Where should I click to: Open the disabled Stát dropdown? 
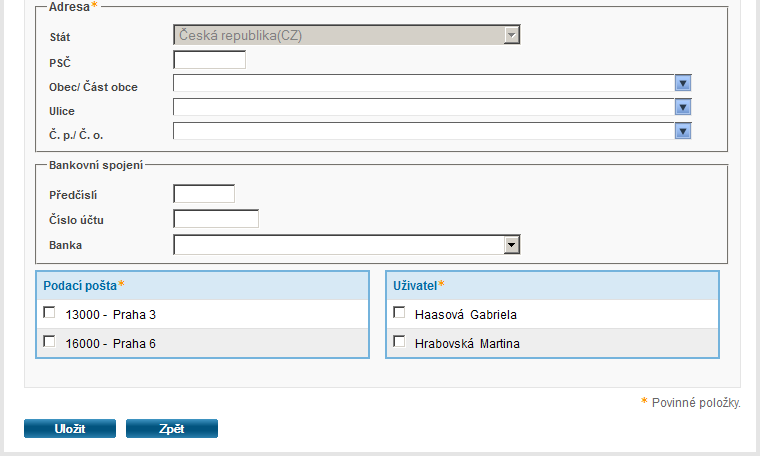pyautogui.click(x=346, y=36)
